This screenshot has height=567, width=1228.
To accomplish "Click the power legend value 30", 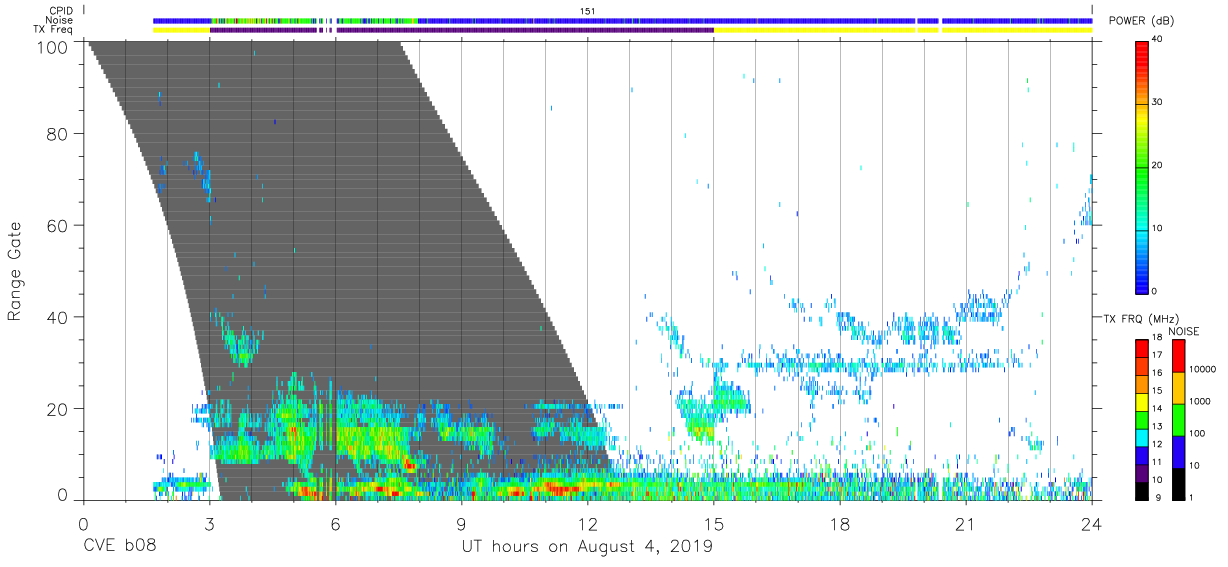I will 1157,102.
